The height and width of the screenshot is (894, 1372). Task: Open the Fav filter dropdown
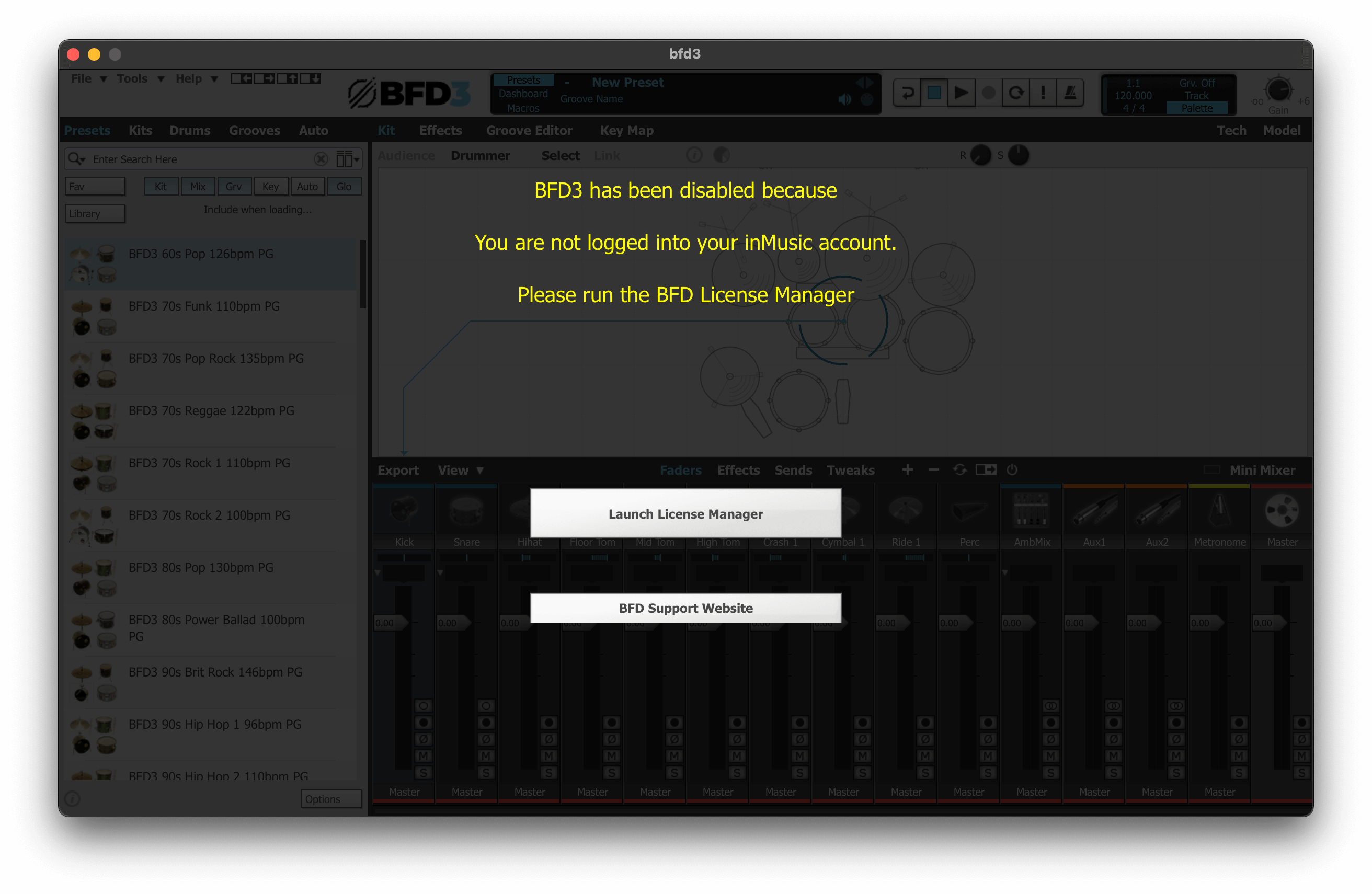coord(95,186)
